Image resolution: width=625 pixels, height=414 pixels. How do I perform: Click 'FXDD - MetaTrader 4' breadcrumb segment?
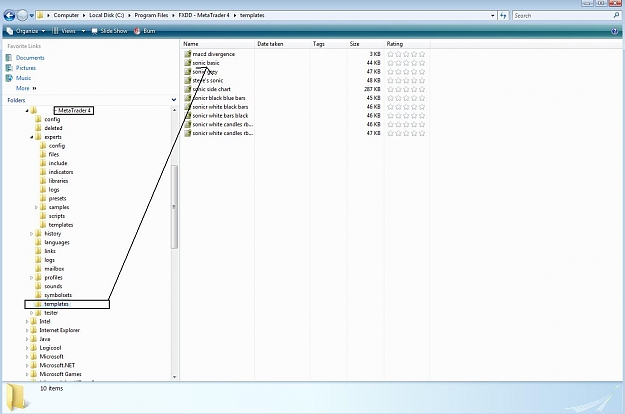tap(204, 15)
